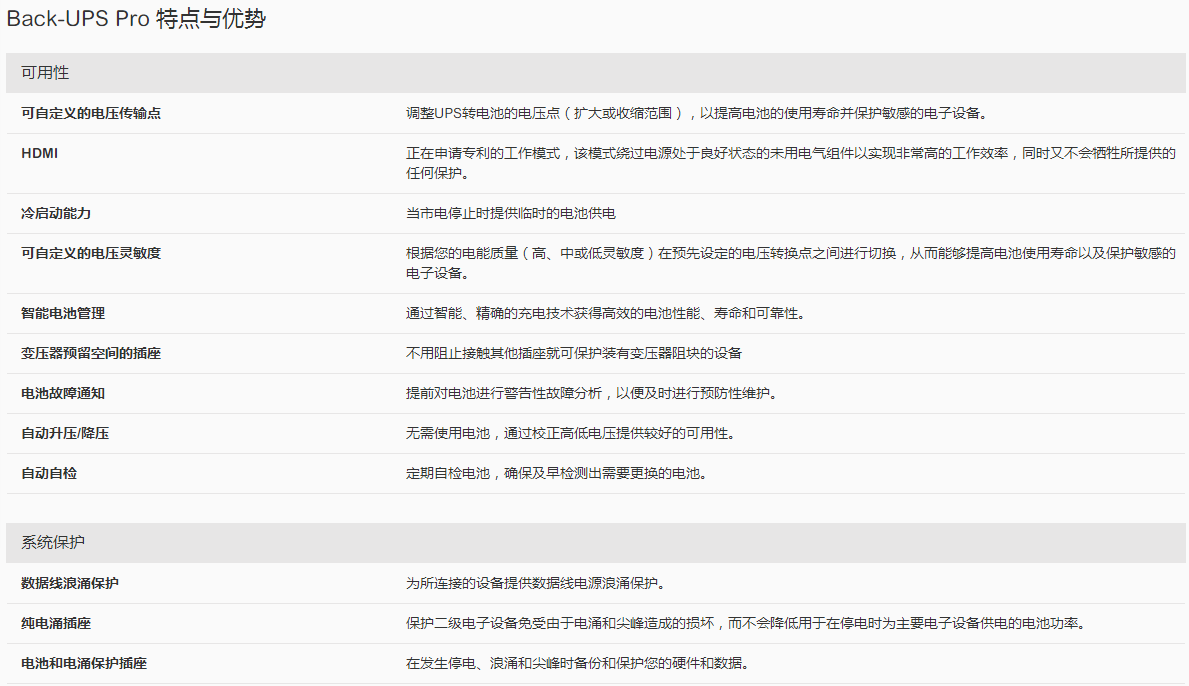This screenshot has width=1189, height=686.
Task: Select the 可自定义的电压灵敏度 feature label
Action: 91,253
